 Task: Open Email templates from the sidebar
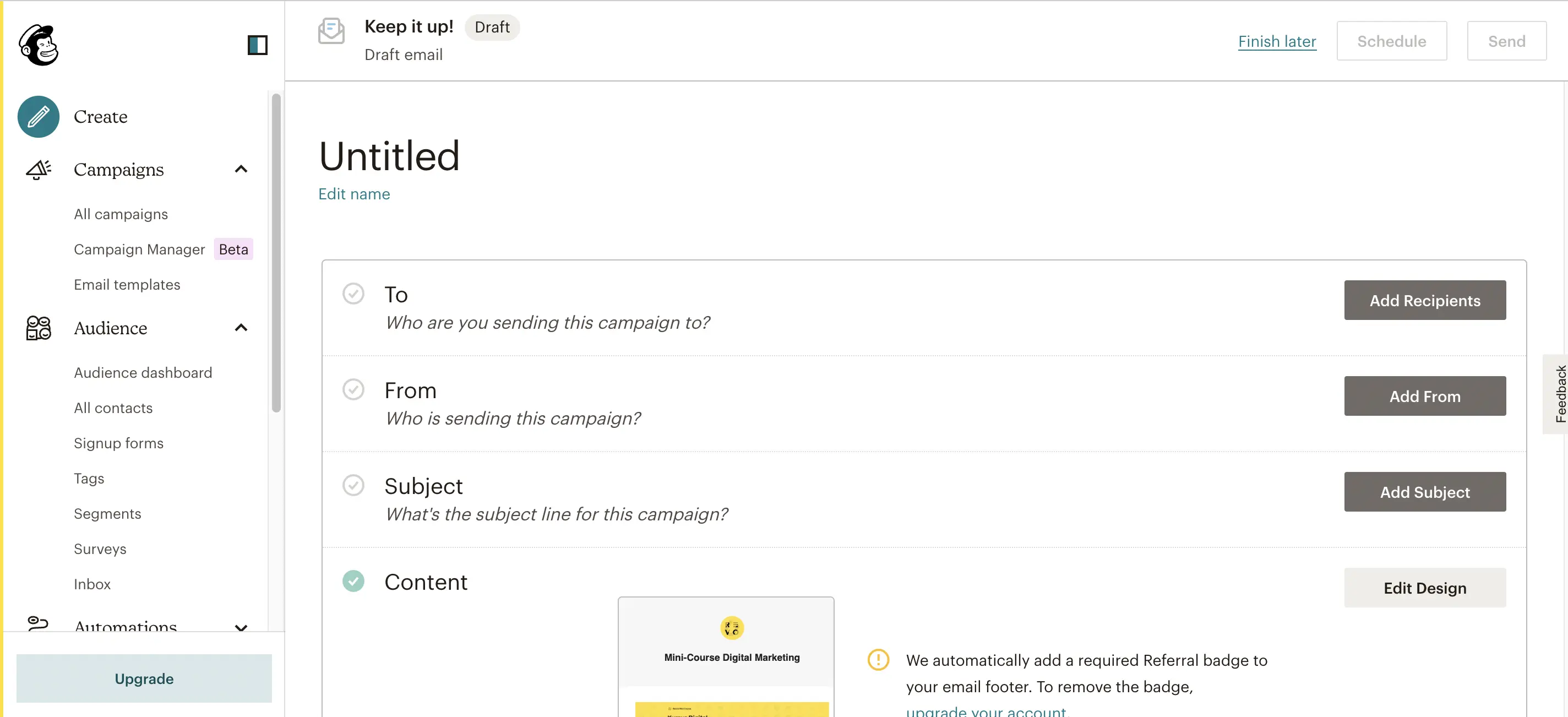[127, 284]
